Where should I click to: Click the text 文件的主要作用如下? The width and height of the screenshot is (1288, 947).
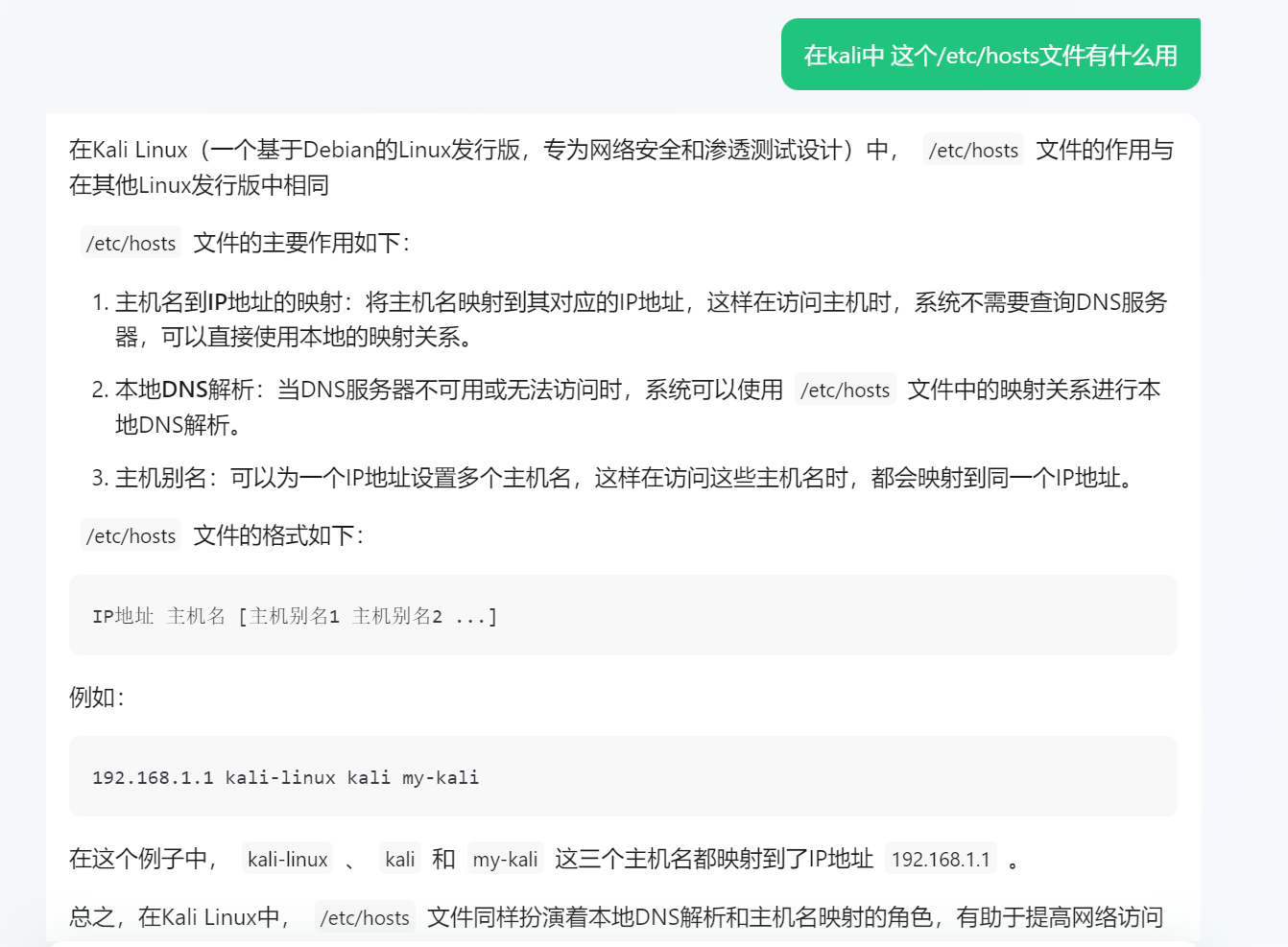point(301,244)
